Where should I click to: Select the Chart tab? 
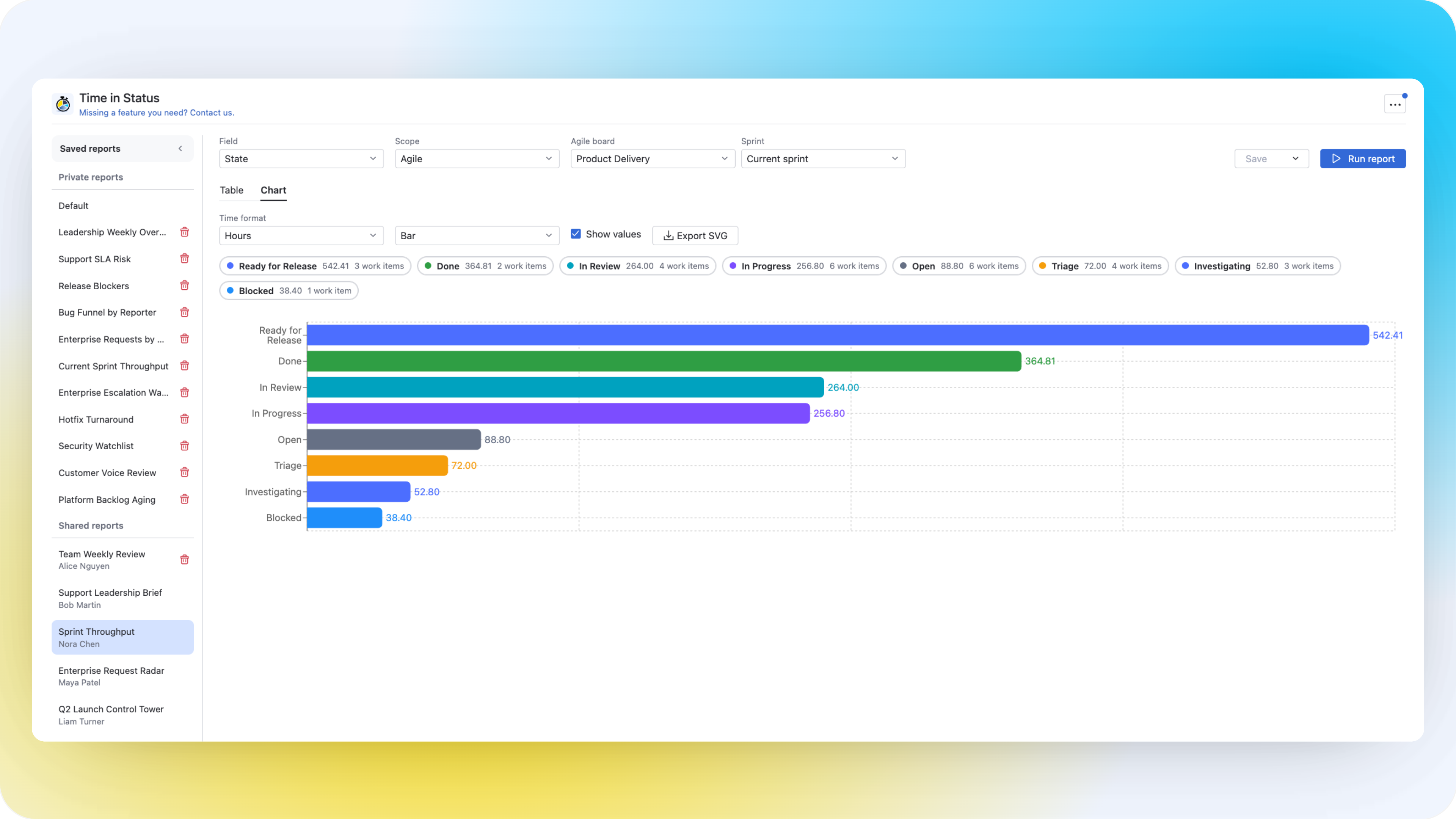(x=273, y=190)
